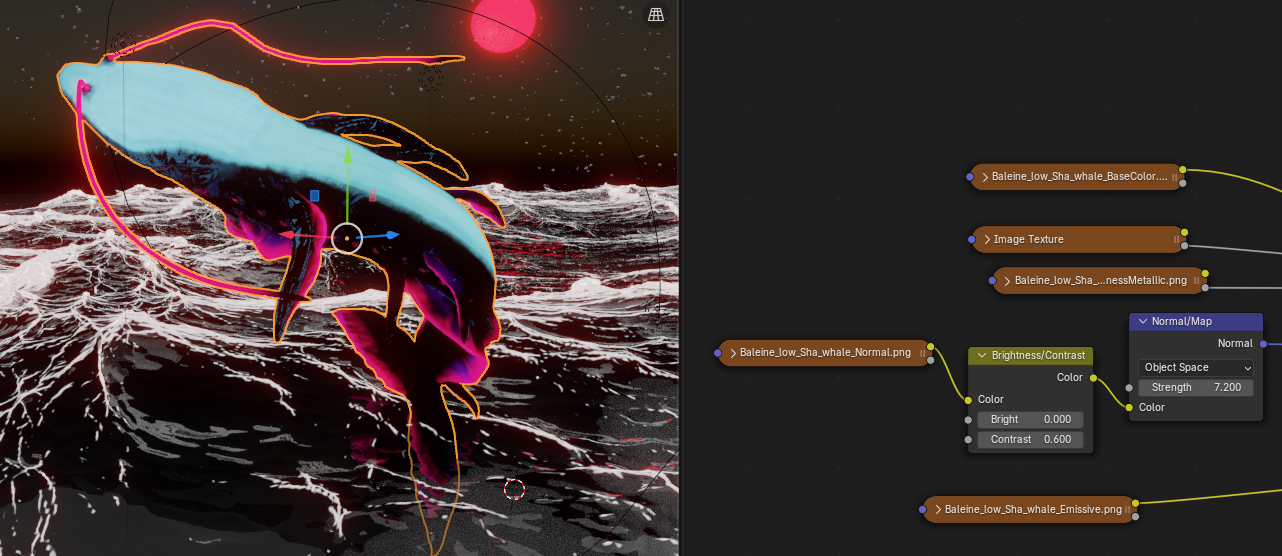
Task: Click the Normal/Map node title text
Action: [x=1182, y=321]
